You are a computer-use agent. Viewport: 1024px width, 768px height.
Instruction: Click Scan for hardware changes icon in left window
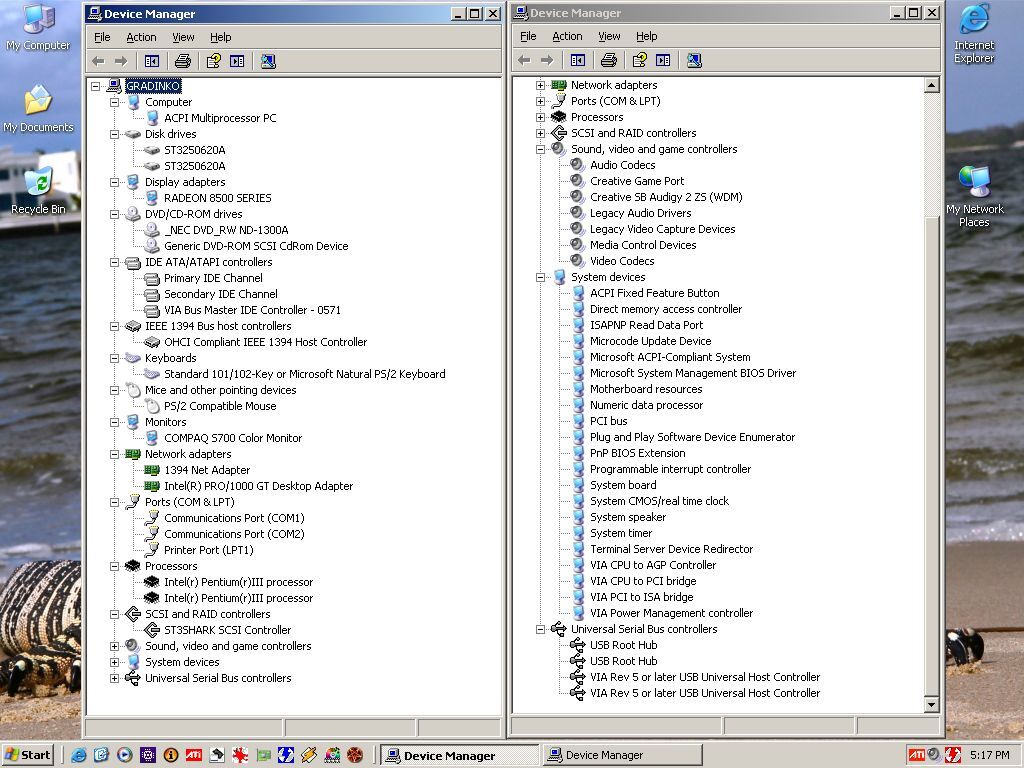(268, 61)
